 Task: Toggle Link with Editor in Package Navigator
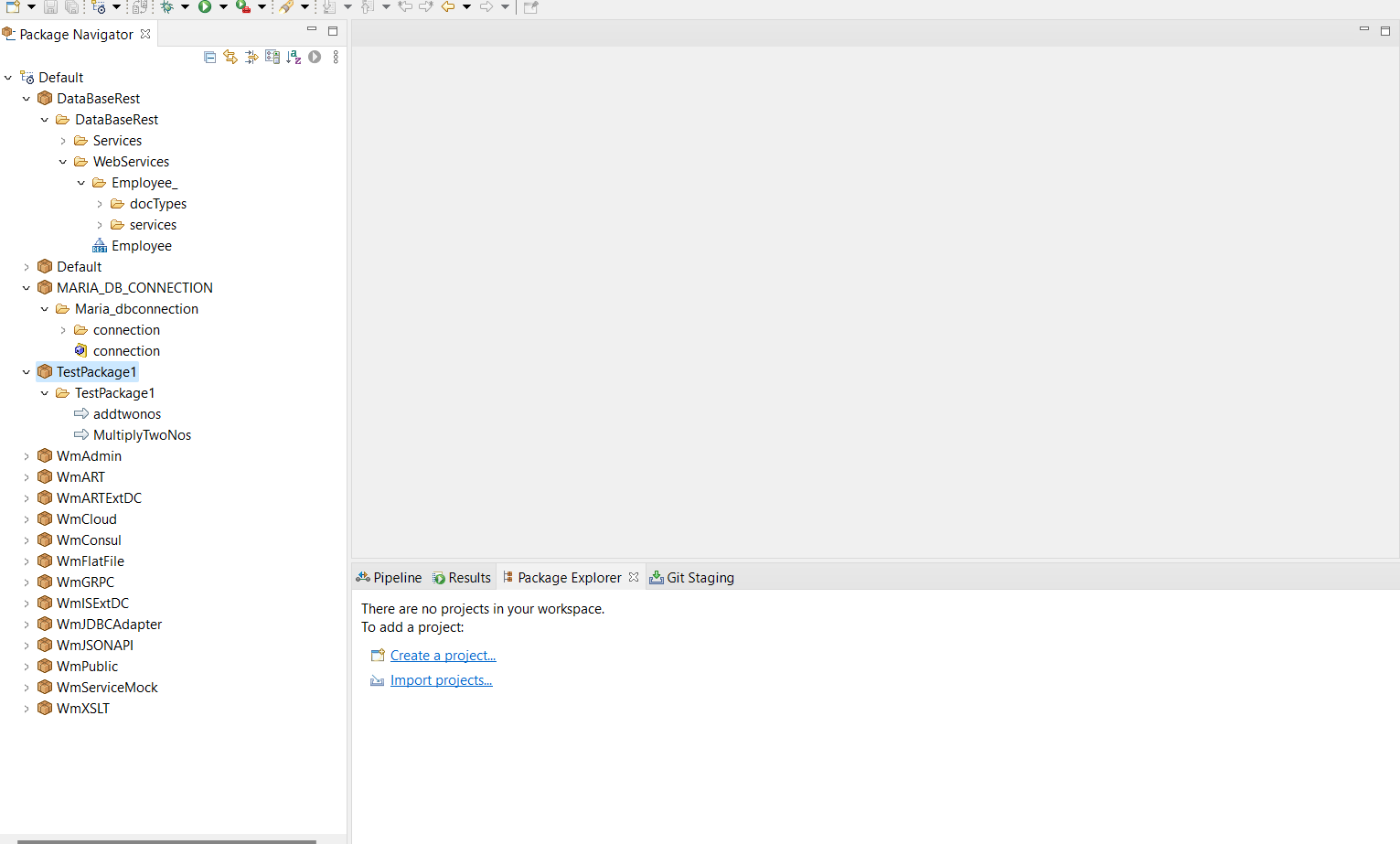tap(230, 57)
